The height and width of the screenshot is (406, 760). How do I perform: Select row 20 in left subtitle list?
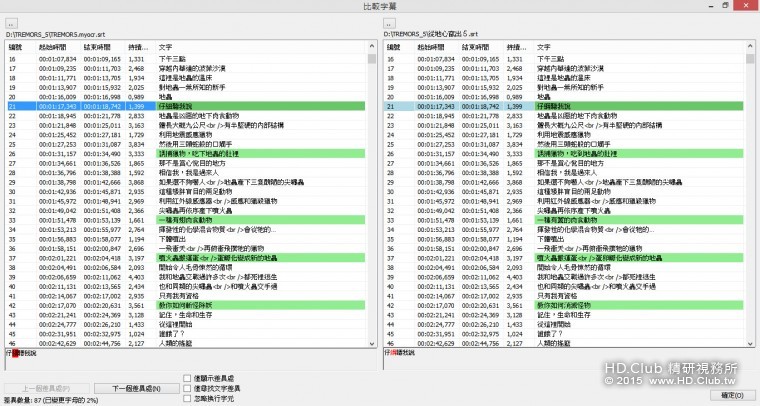(x=186, y=97)
